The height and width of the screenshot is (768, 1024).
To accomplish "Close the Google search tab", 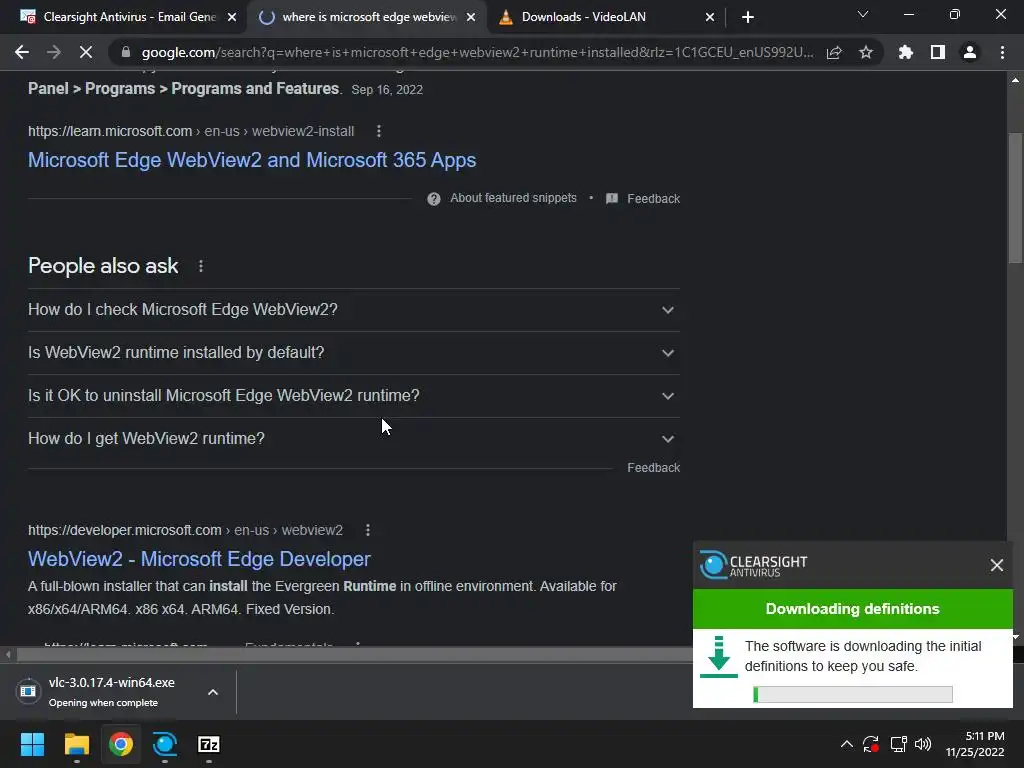I will click(471, 17).
